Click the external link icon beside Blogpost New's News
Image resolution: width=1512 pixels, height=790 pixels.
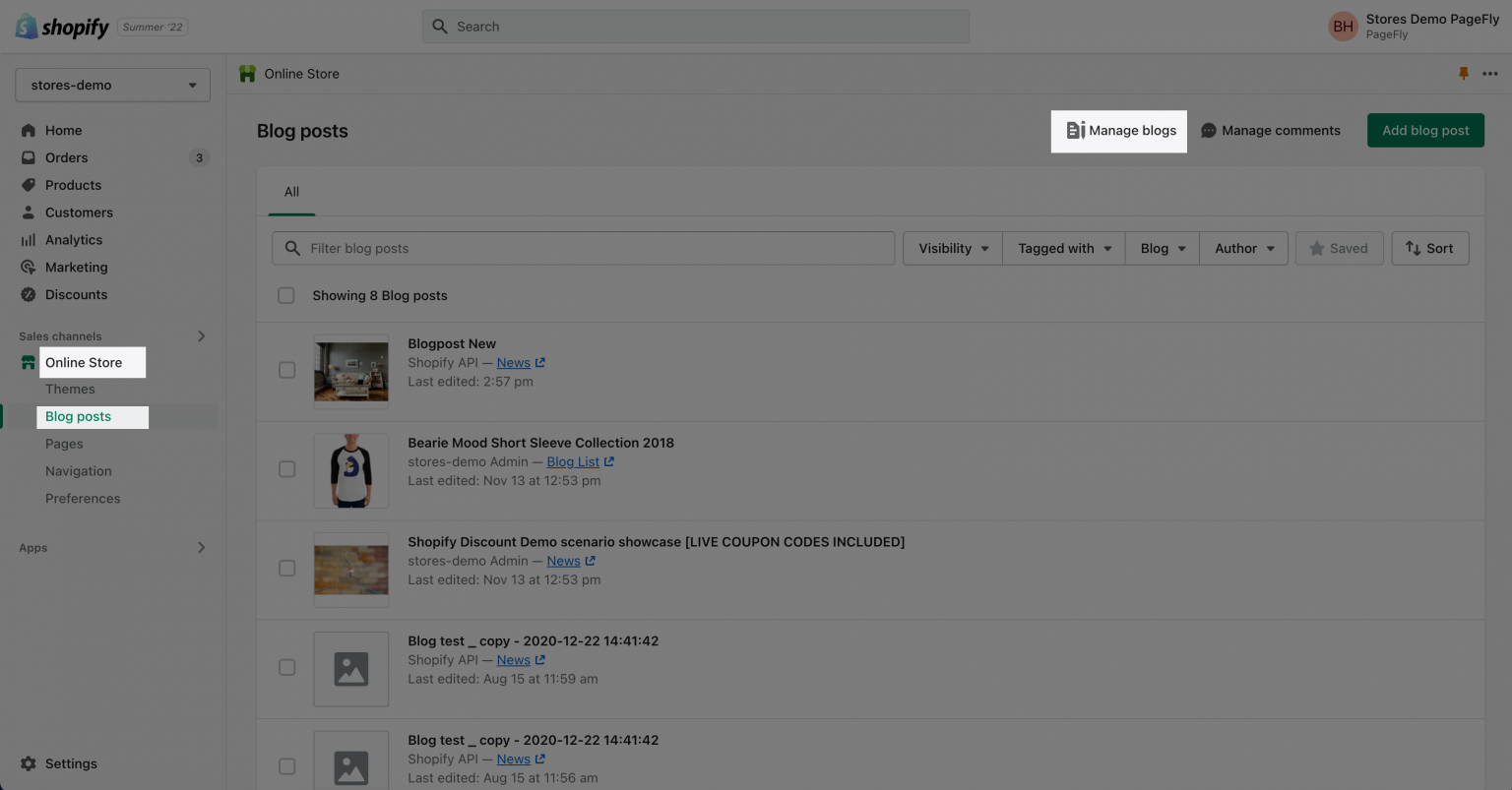point(539,363)
